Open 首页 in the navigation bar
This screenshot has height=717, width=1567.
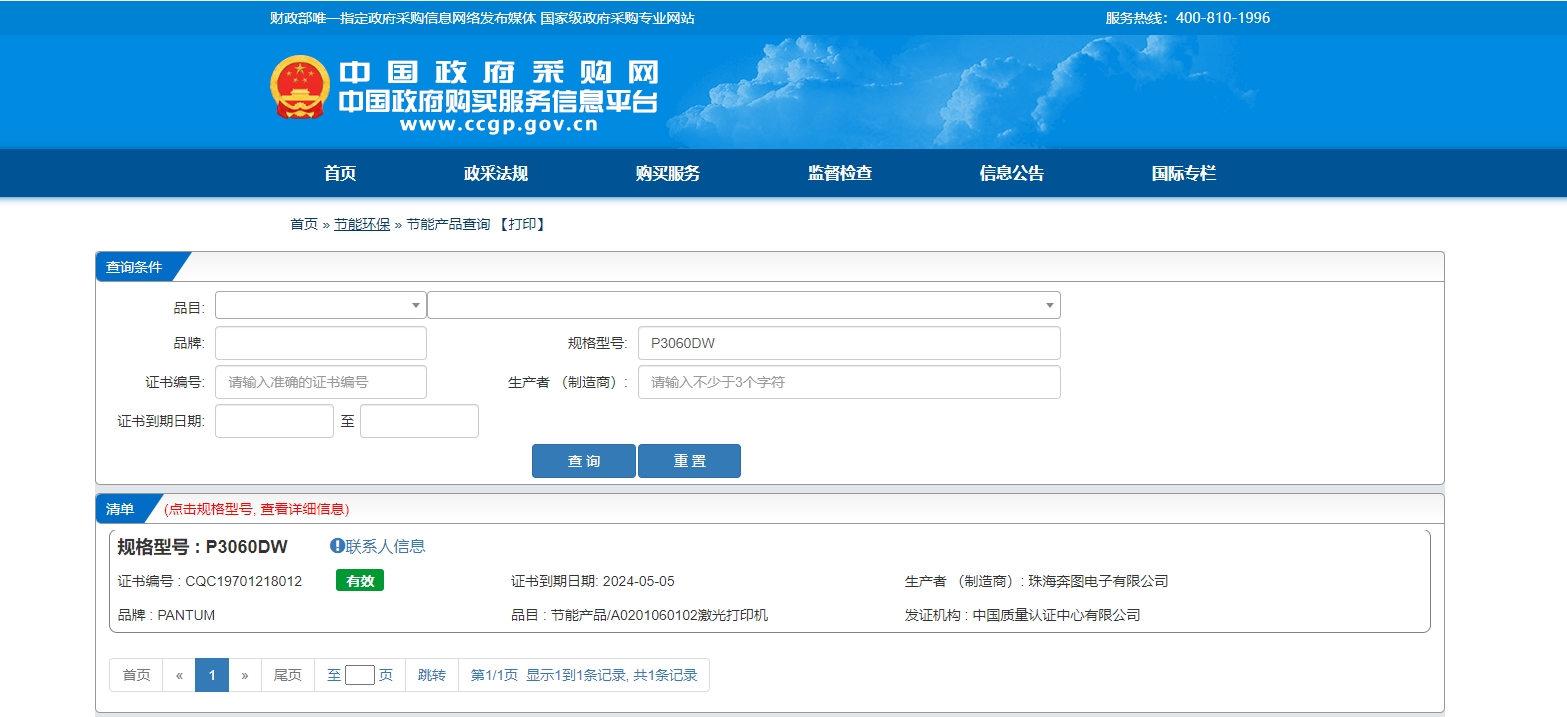340,173
